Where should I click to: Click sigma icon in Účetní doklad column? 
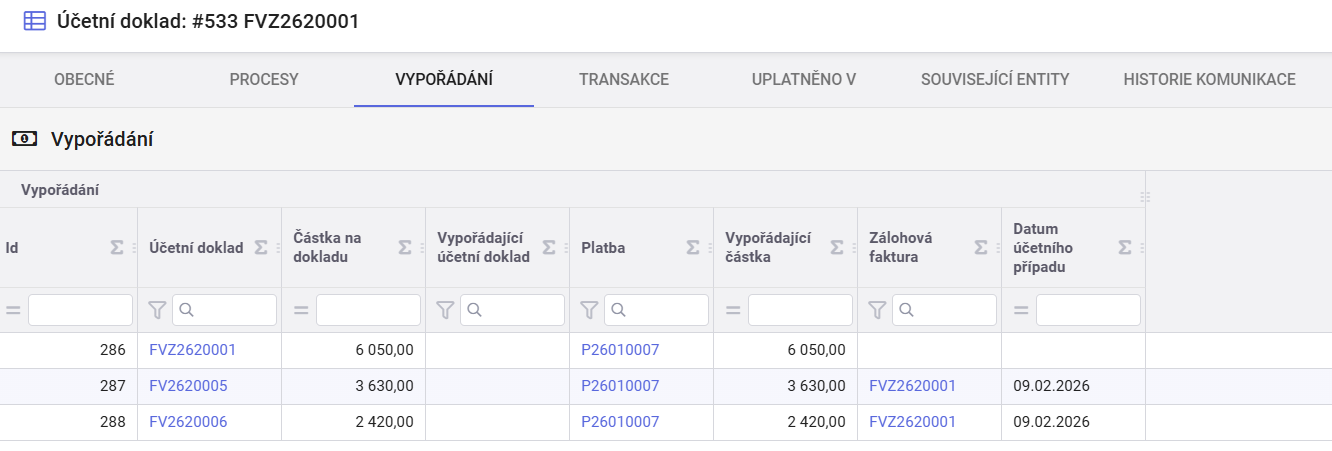(x=261, y=248)
